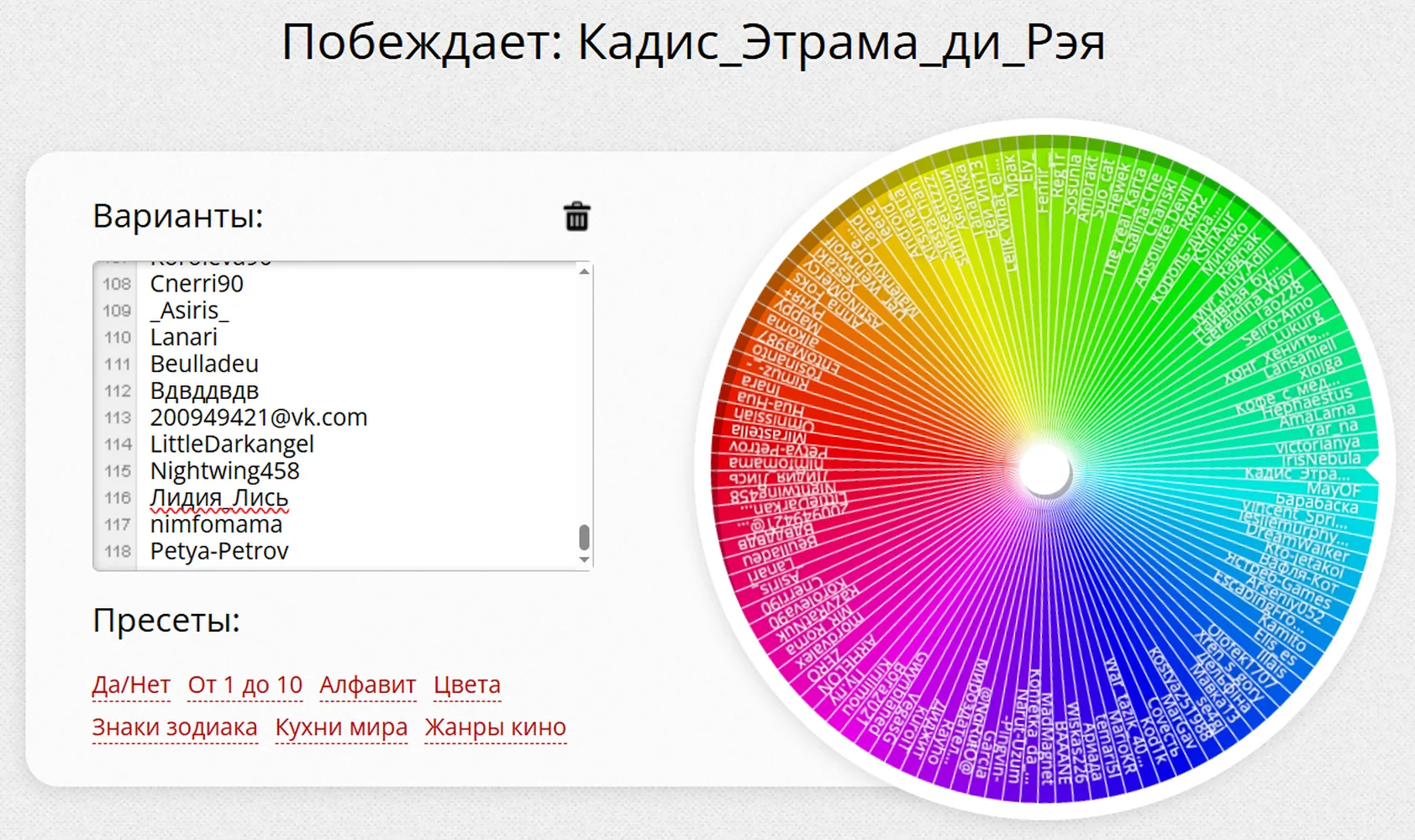Click the Lanari list entry

pos(183,338)
